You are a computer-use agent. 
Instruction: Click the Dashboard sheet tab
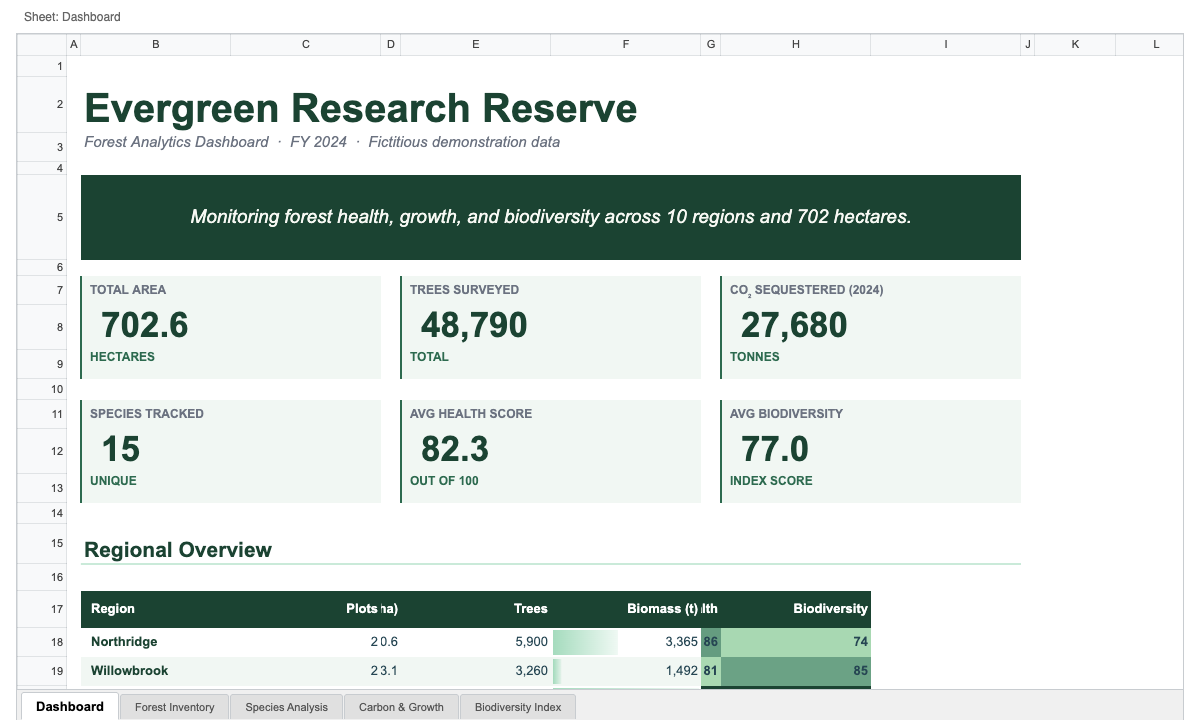pyautogui.click(x=70, y=707)
